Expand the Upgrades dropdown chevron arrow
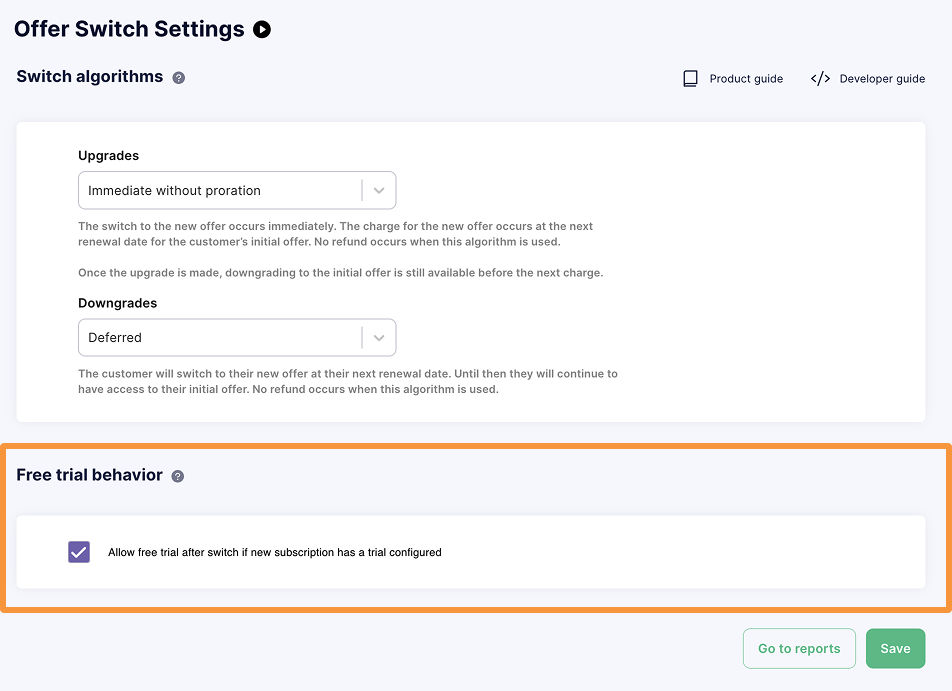This screenshot has height=691, width=952. pos(379,191)
